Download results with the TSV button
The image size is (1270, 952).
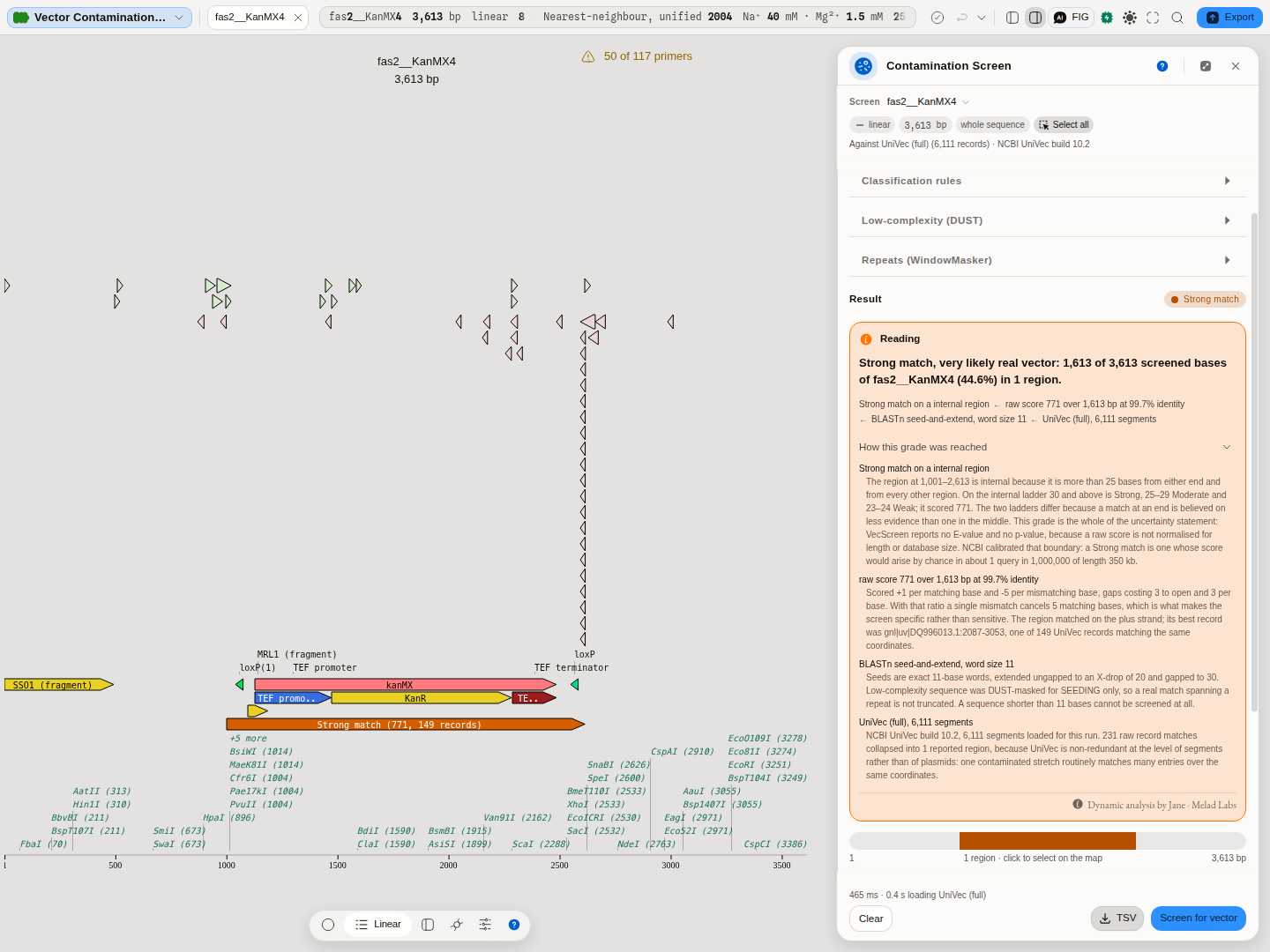(1117, 919)
